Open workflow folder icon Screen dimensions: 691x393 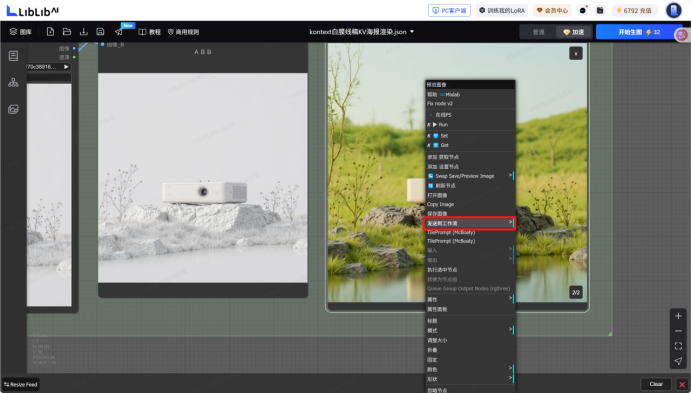click(67, 32)
